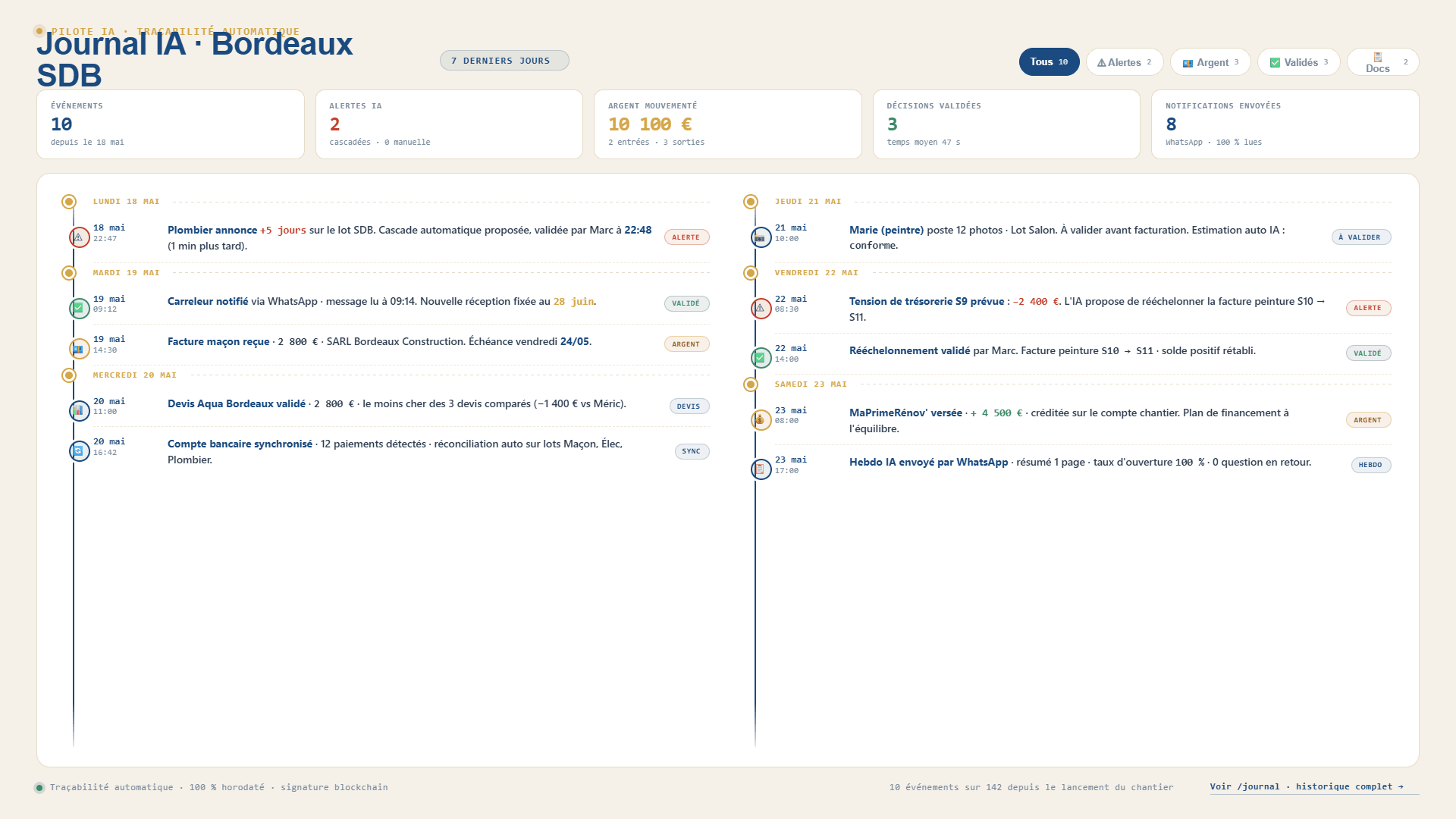Click 'Facture maçon reçue' event title
The width and height of the screenshot is (1456, 819).
[218, 341]
